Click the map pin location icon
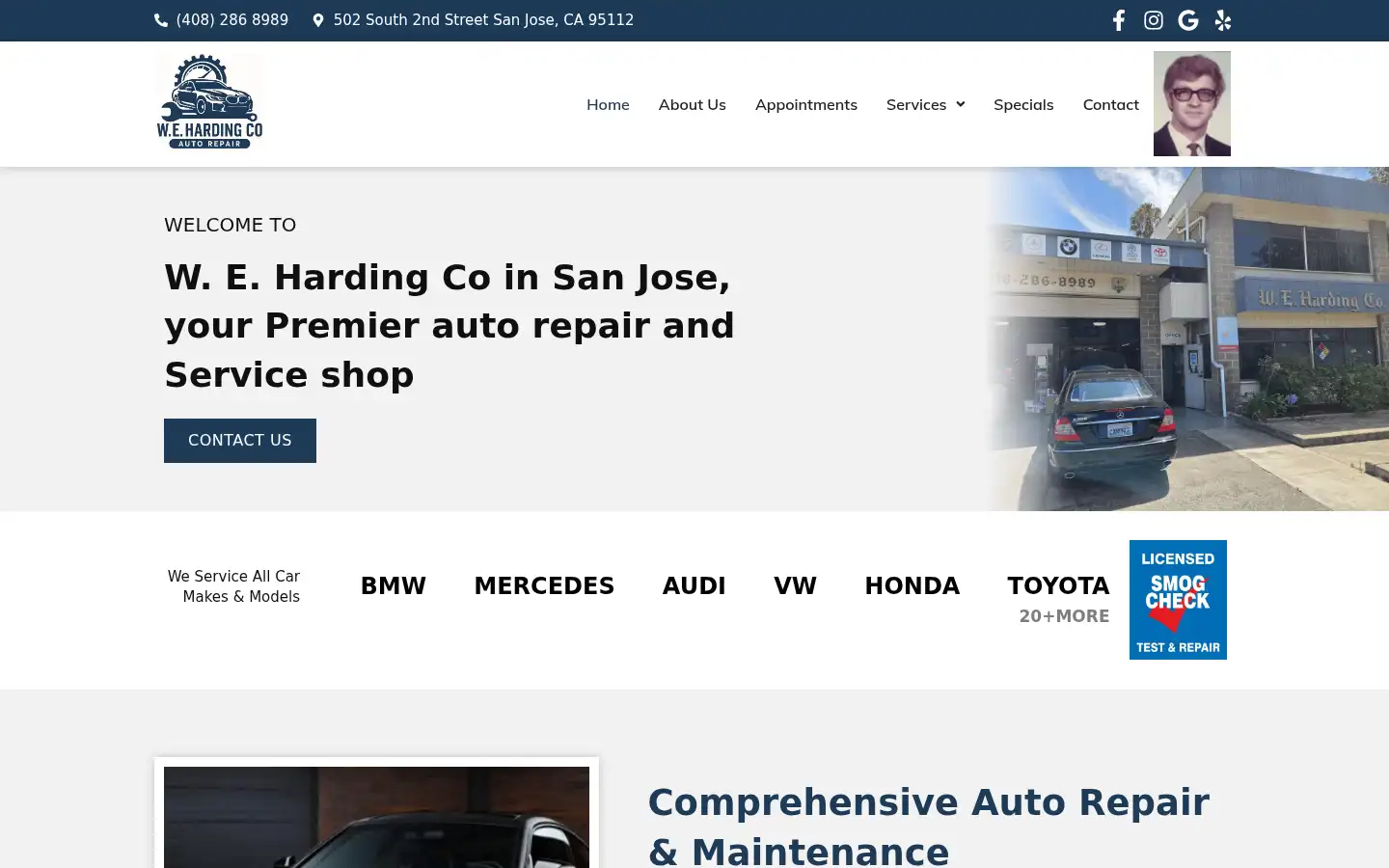 318,20
